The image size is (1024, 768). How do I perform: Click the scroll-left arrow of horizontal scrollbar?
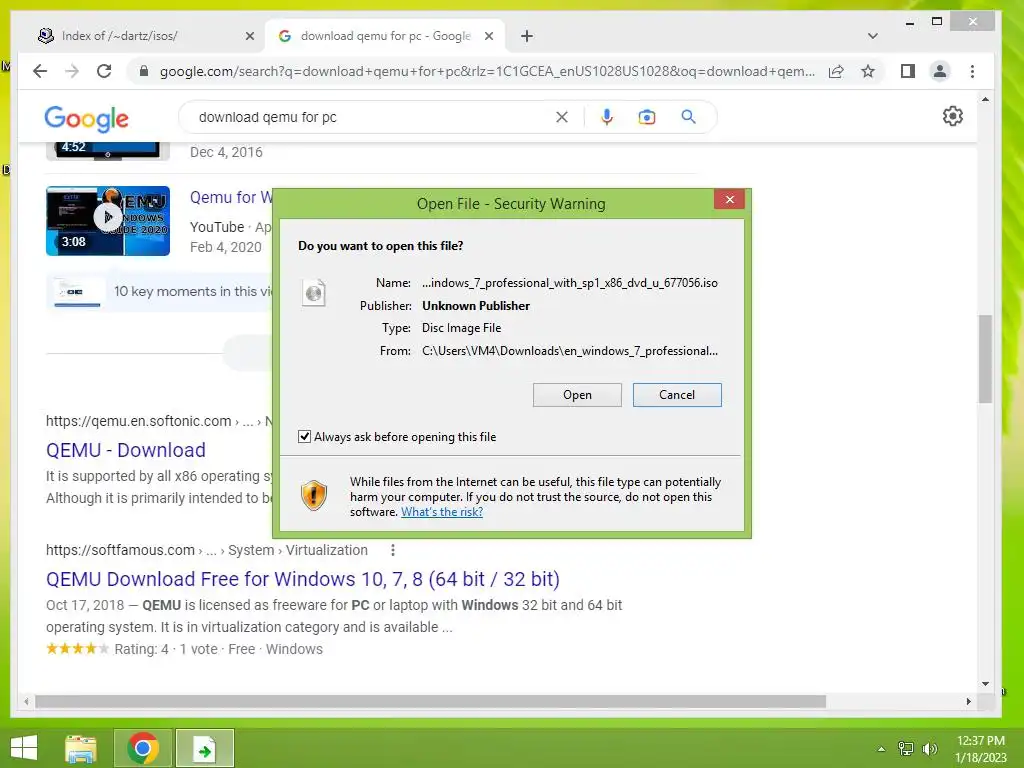pos(26,701)
